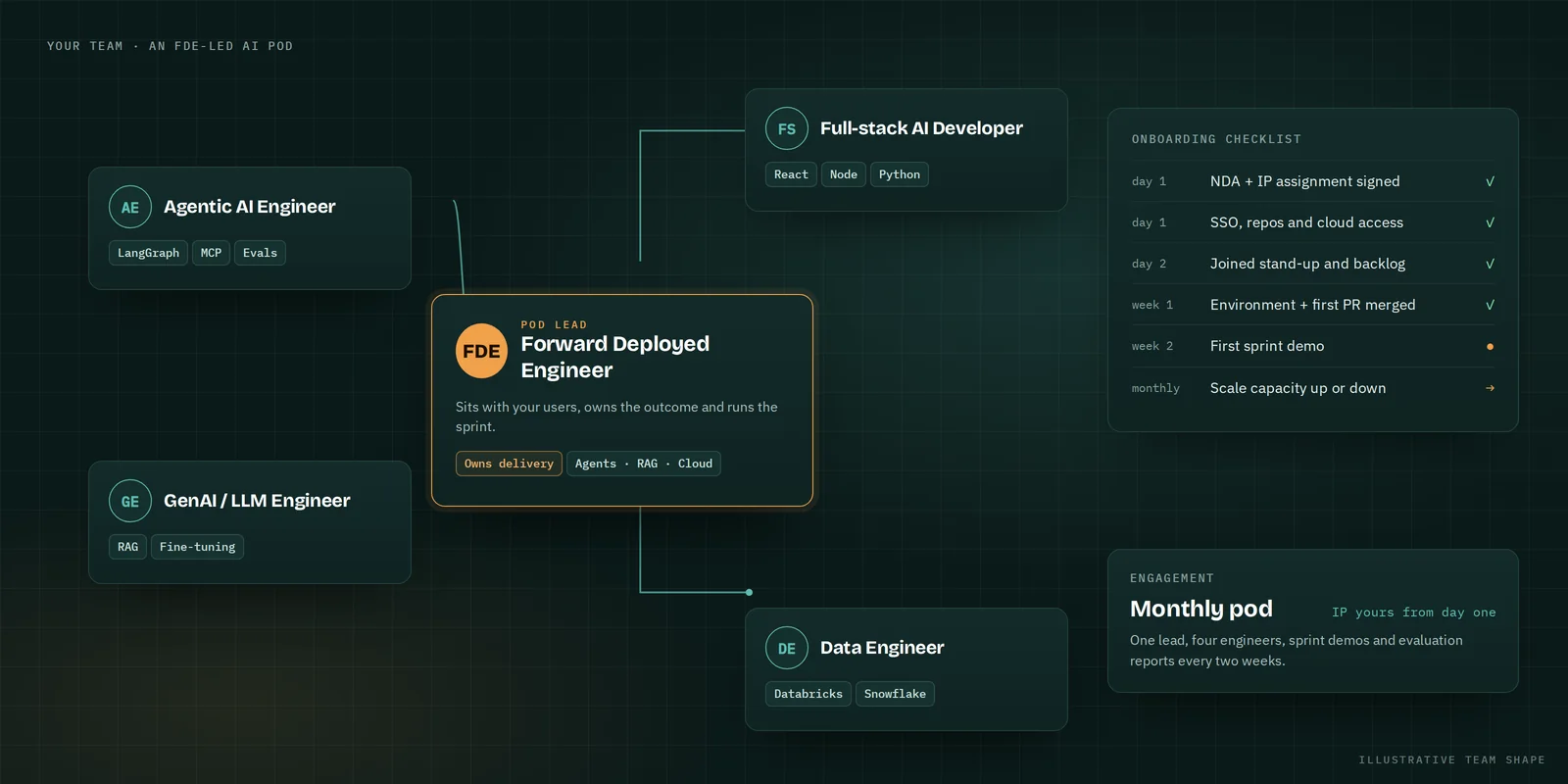Click the Forward Deployed Engineer heading
1568x784 pixels.
point(615,357)
